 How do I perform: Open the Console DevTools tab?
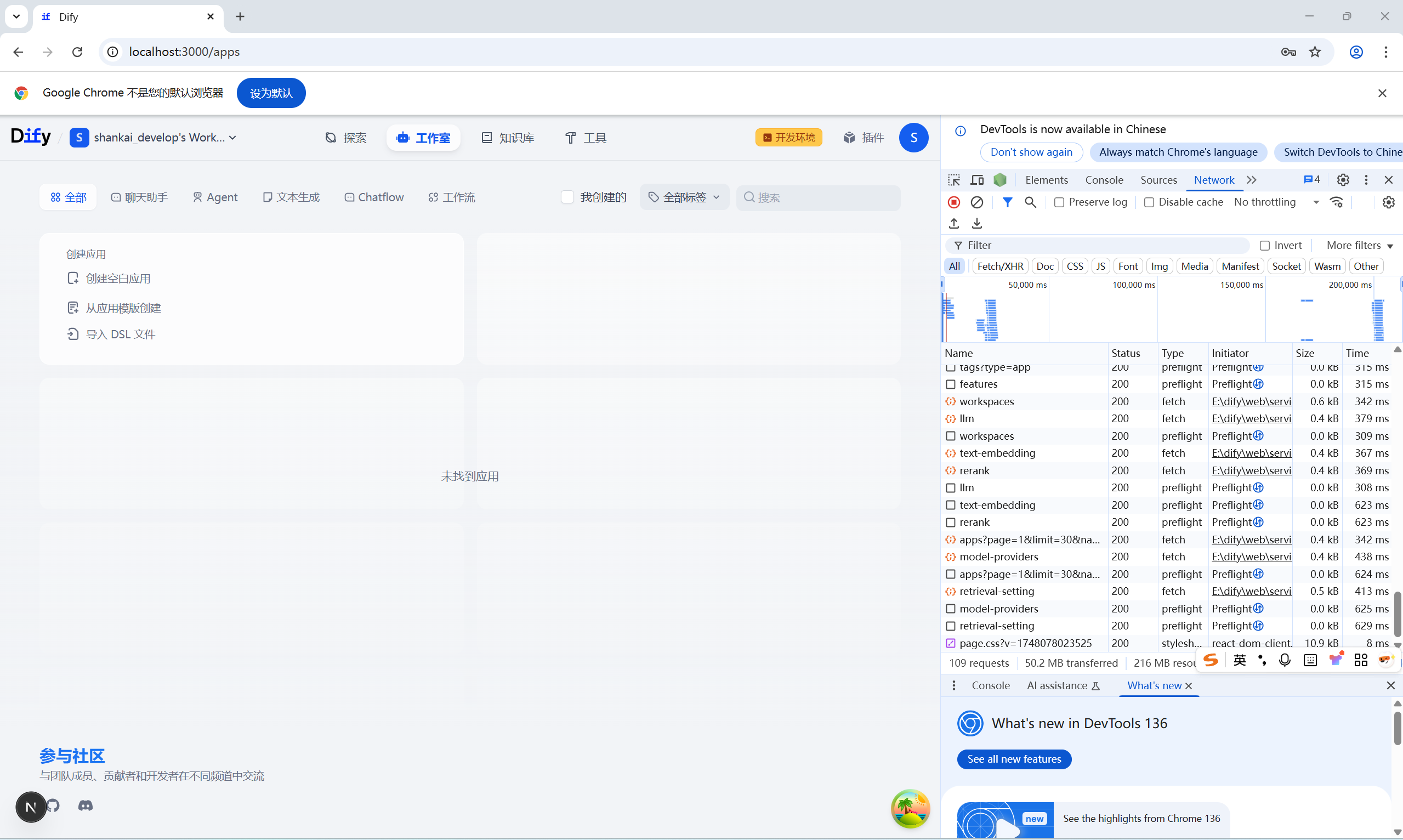click(x=1104, y=180)
